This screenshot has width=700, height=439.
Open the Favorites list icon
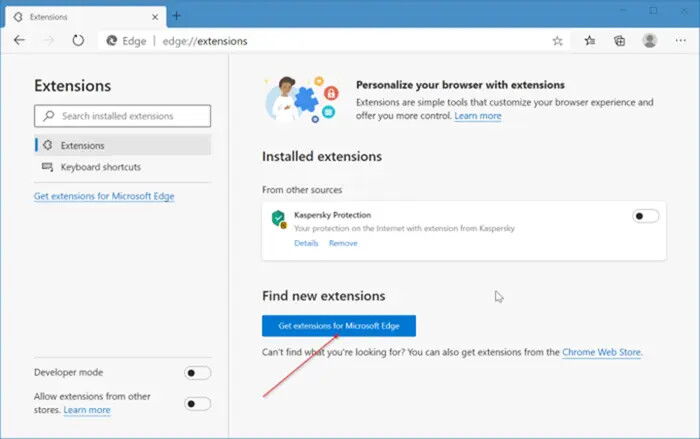590,41
